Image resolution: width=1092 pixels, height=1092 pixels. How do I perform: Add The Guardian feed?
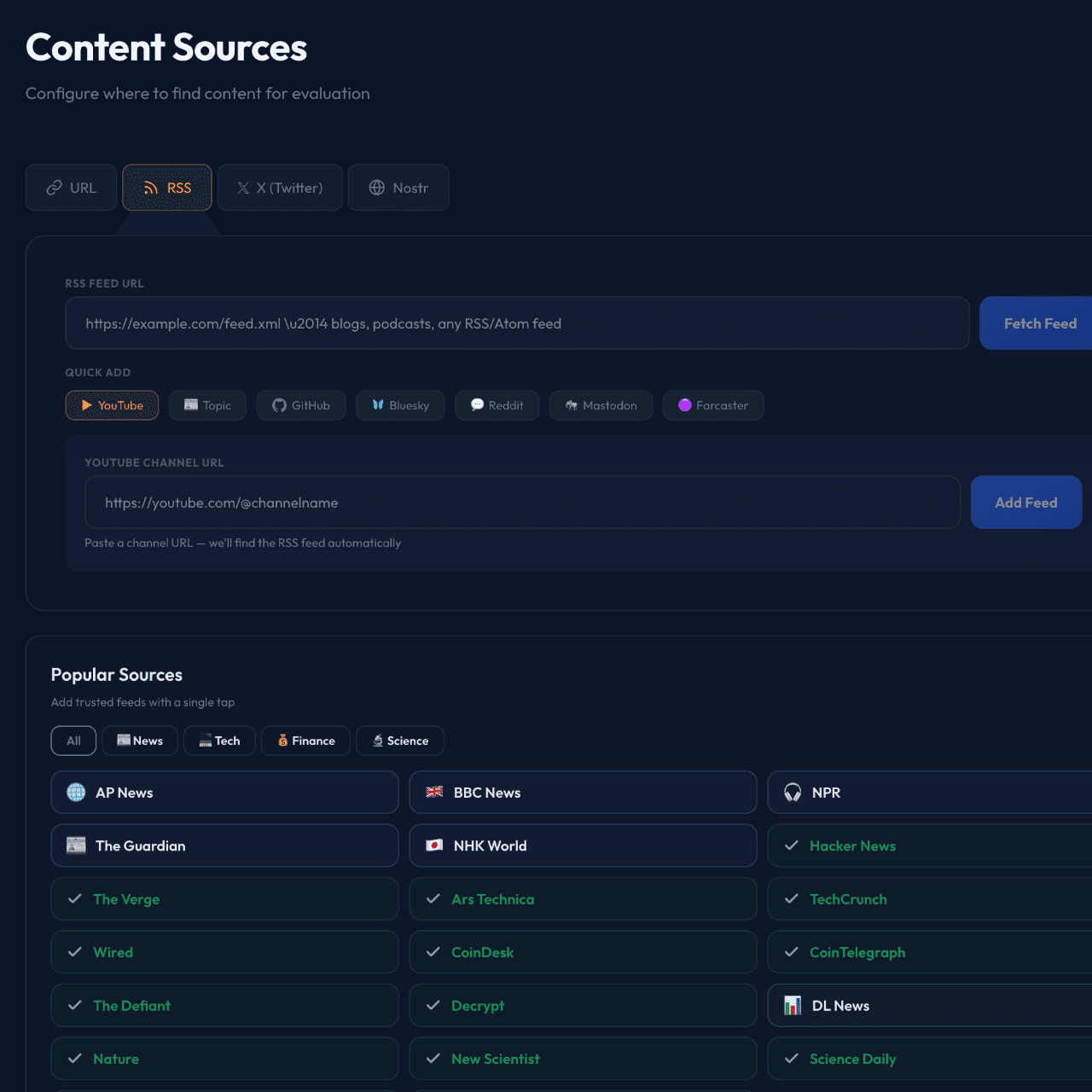pos(224,845)
